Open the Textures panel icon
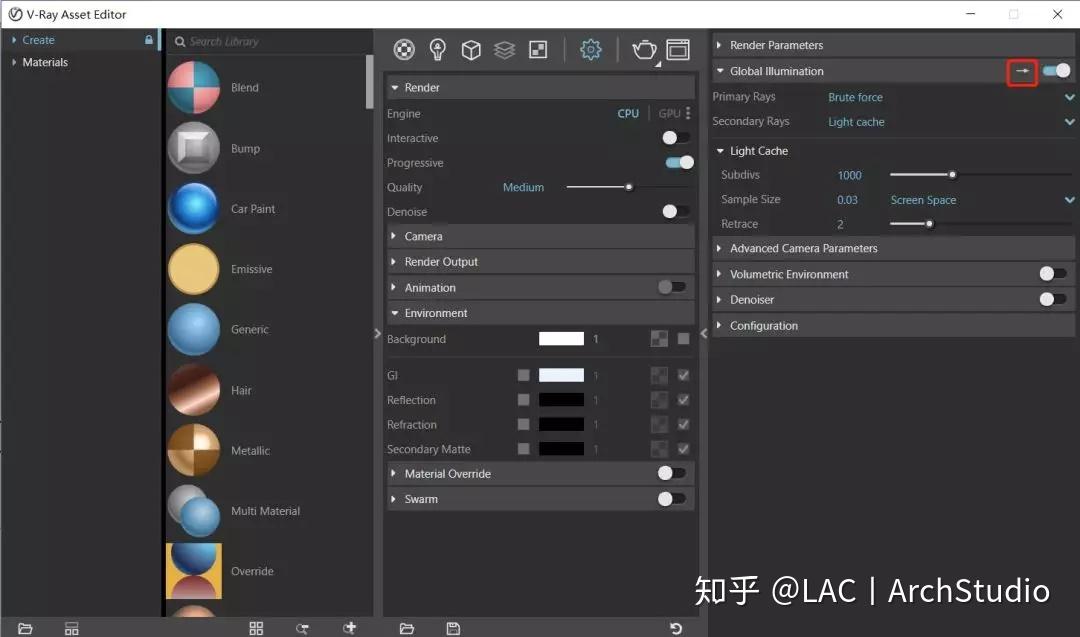Screen dimensions: 1080x637 537,50
